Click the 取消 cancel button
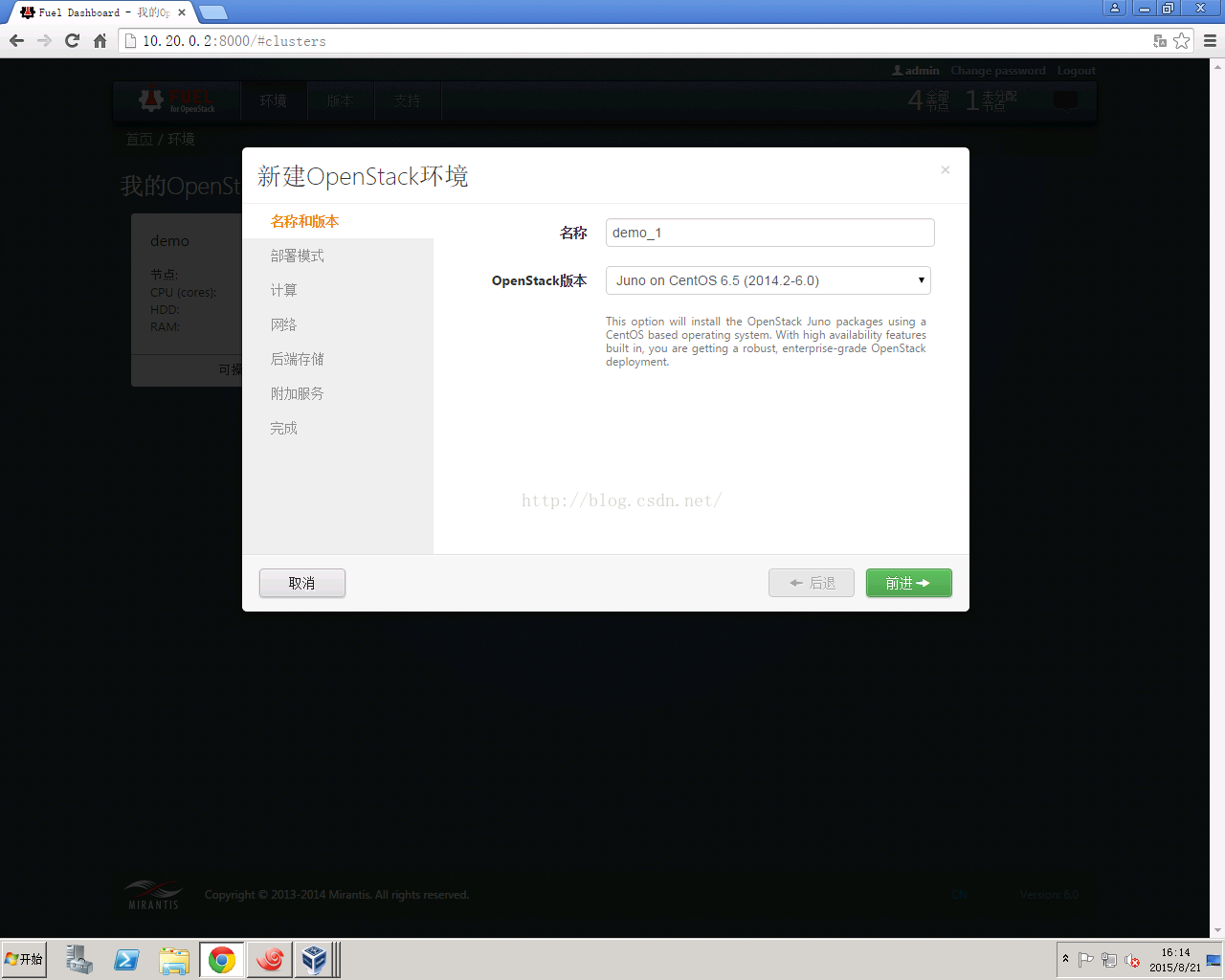 [301, 583]
